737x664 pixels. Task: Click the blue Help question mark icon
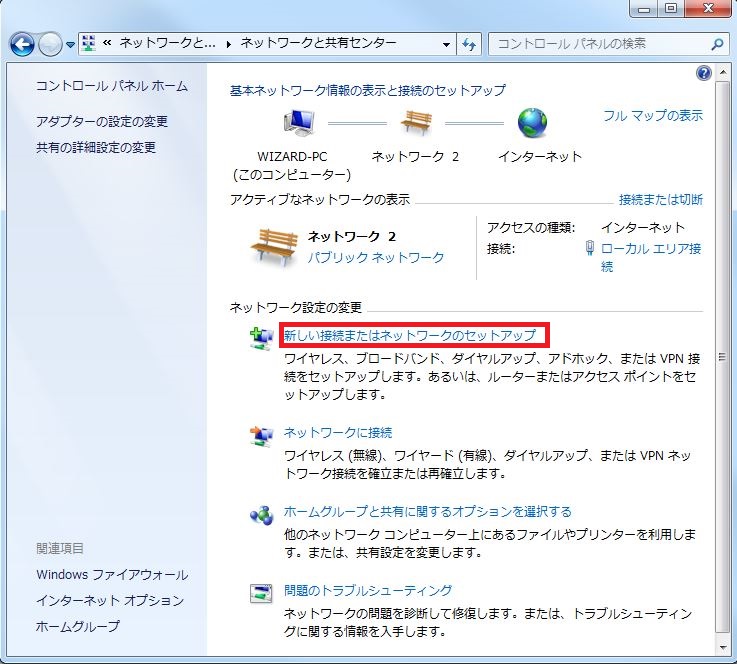click(703, 74)
